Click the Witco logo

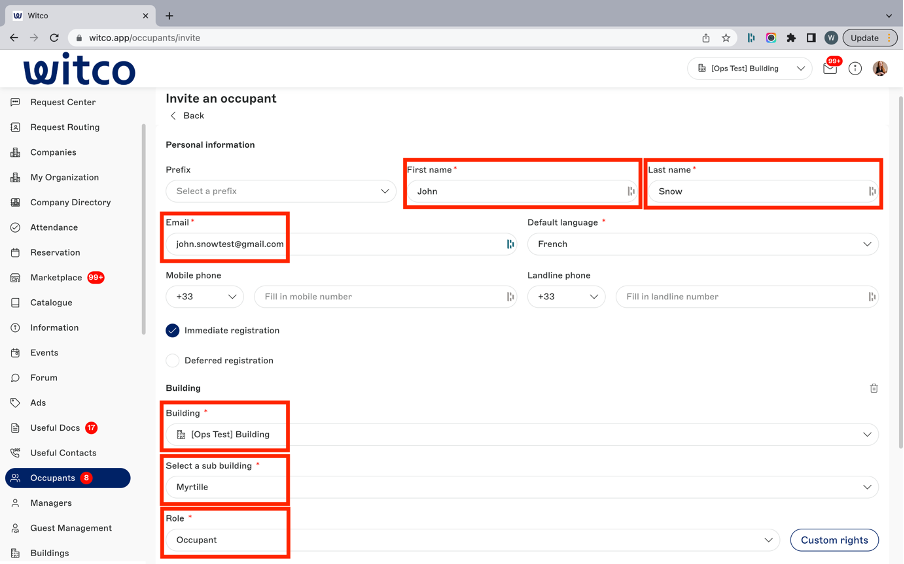[80, 69]
